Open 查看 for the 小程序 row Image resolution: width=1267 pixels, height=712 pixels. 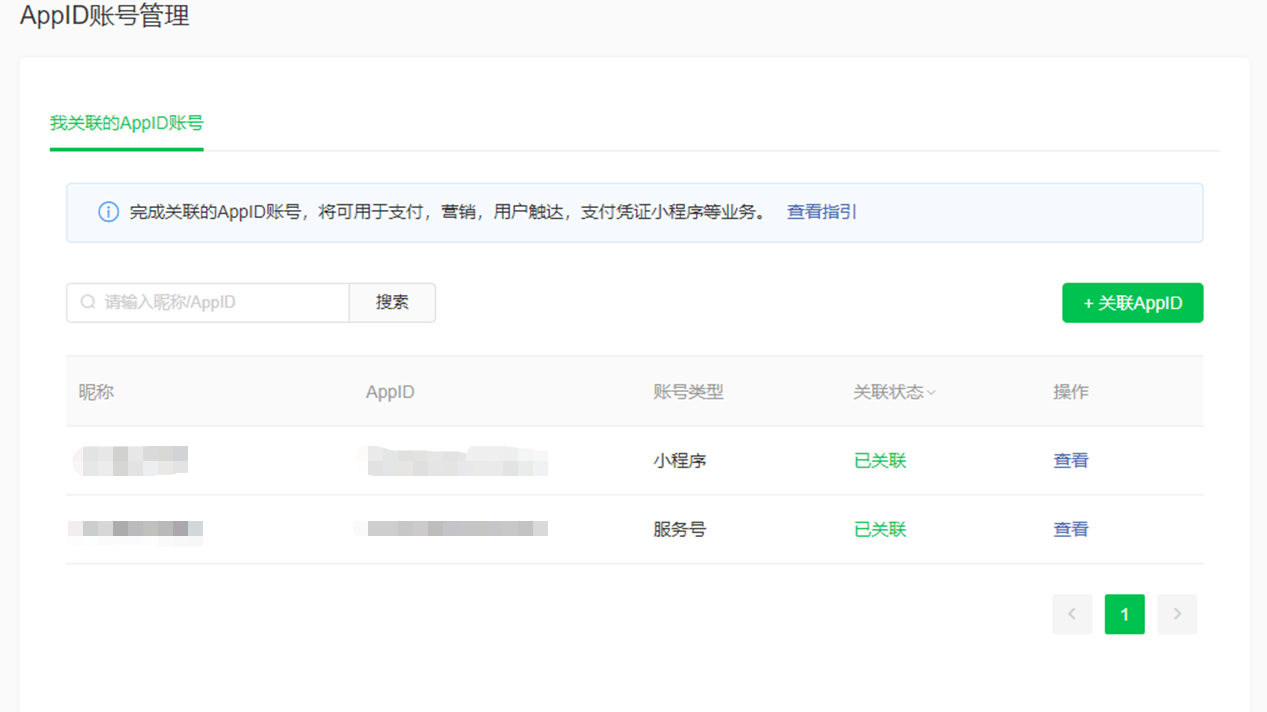click(1071, 461)
